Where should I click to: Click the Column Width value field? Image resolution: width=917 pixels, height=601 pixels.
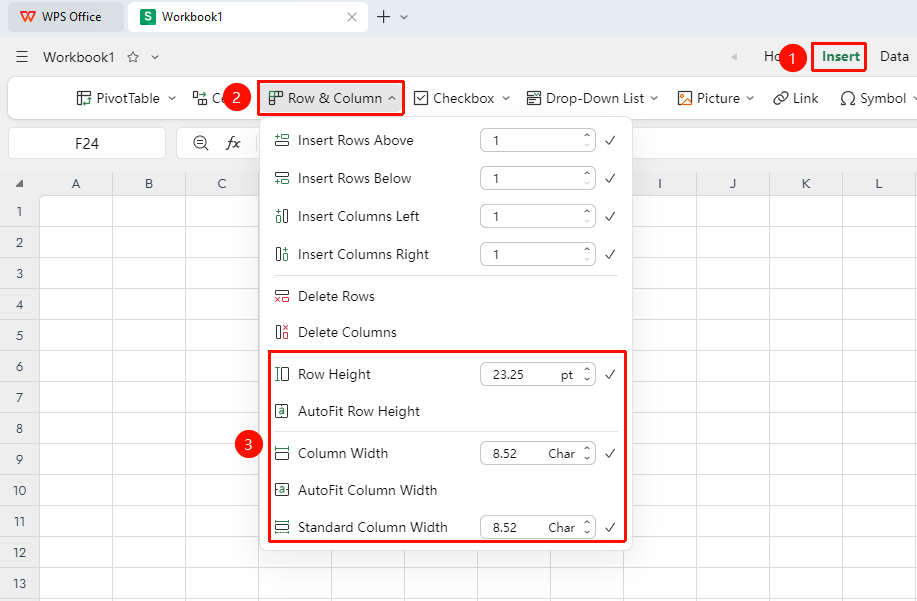[x=537, y=453]
